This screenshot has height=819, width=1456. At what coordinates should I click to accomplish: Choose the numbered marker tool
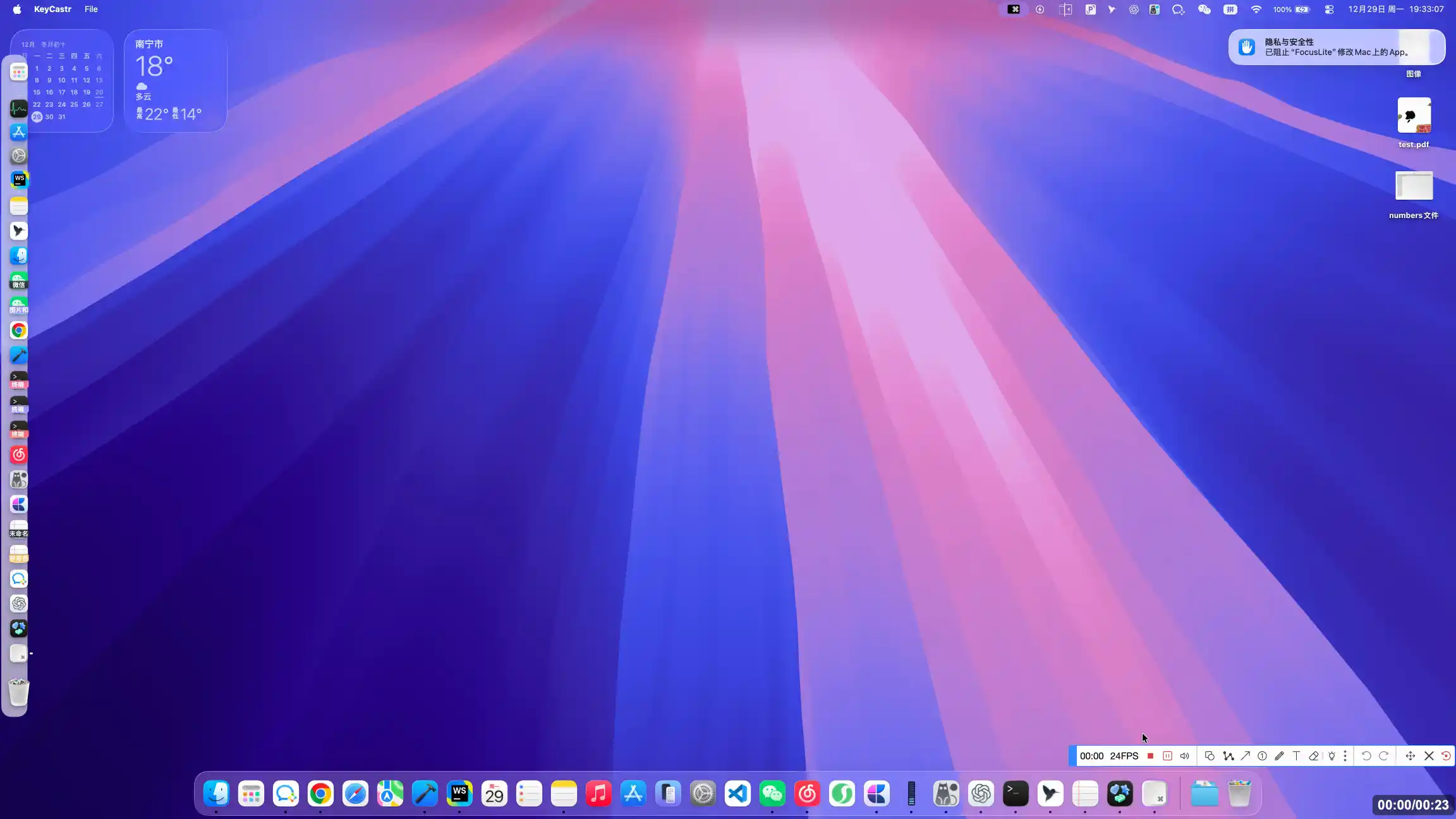(1262, 756)
